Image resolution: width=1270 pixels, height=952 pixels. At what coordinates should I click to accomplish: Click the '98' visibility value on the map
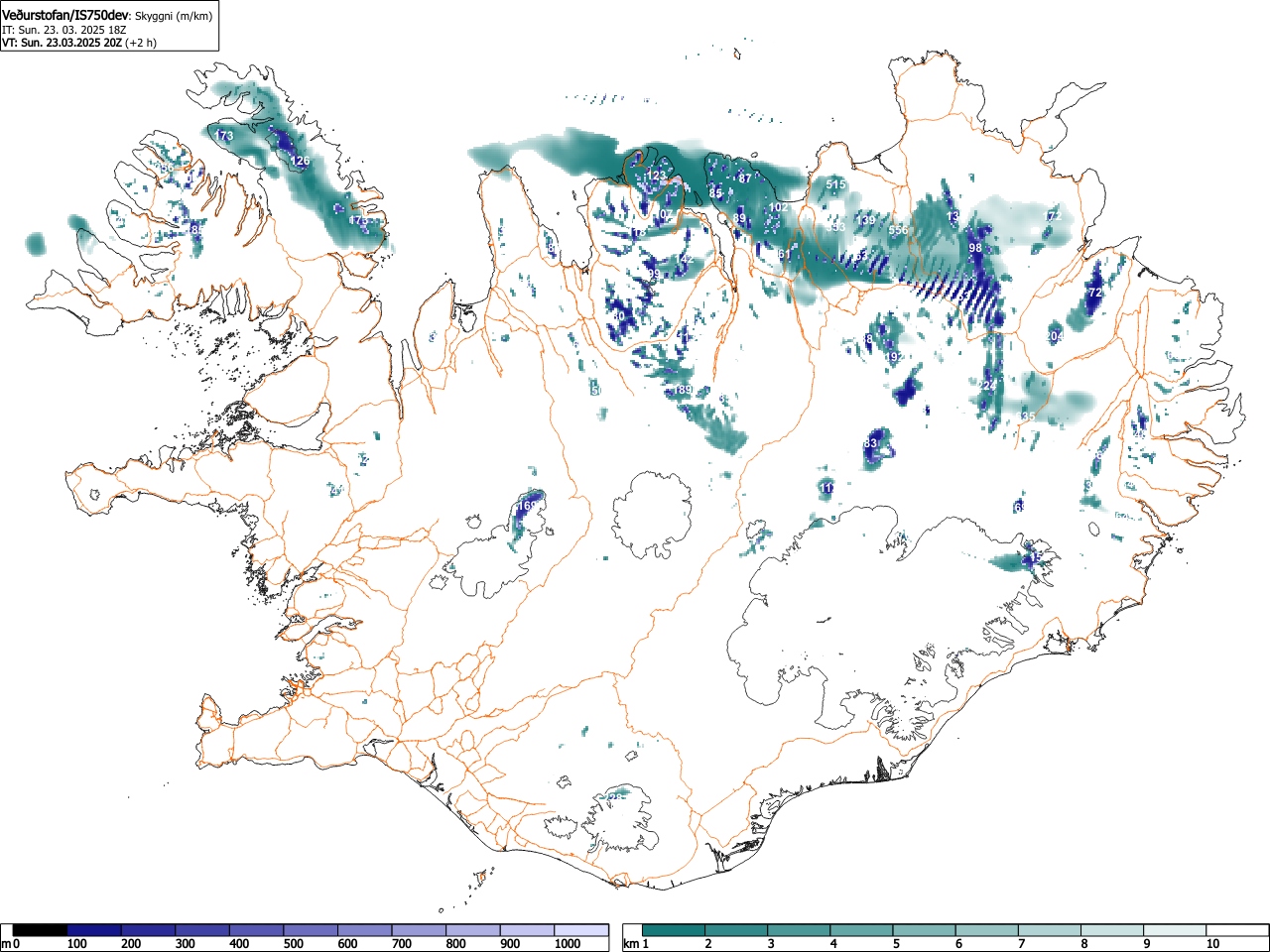coord(975,248)
